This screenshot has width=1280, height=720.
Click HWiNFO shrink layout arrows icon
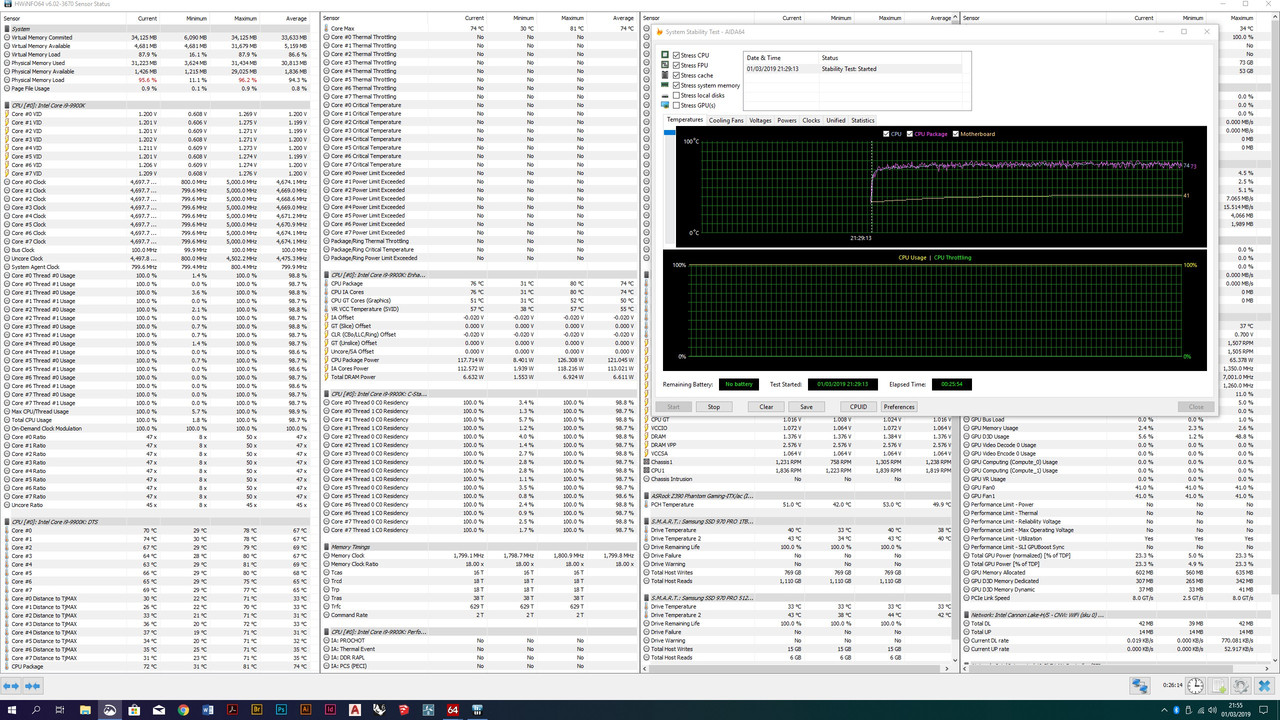[32, 686]
